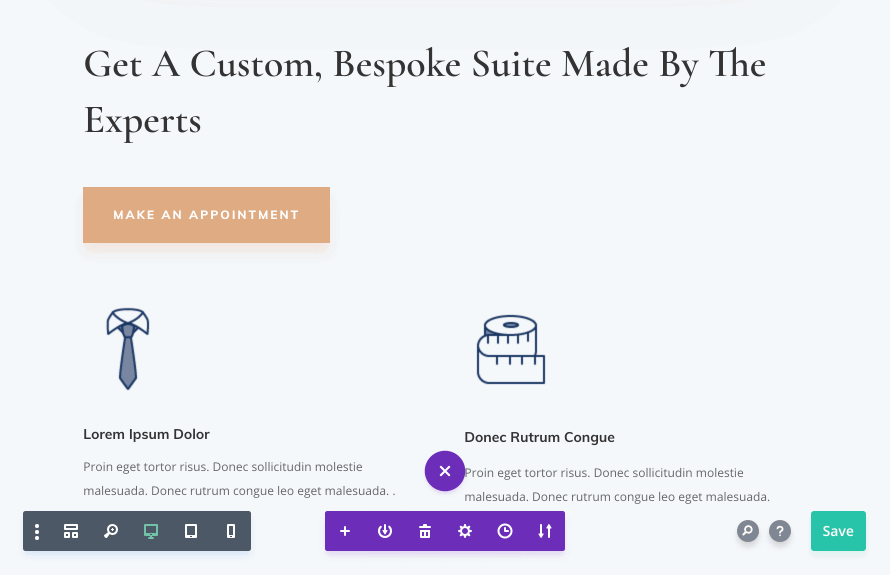This screenshot has height=575, width=890.
Task: Toggle tablet view mode
Action: click(x=191, y=531)
